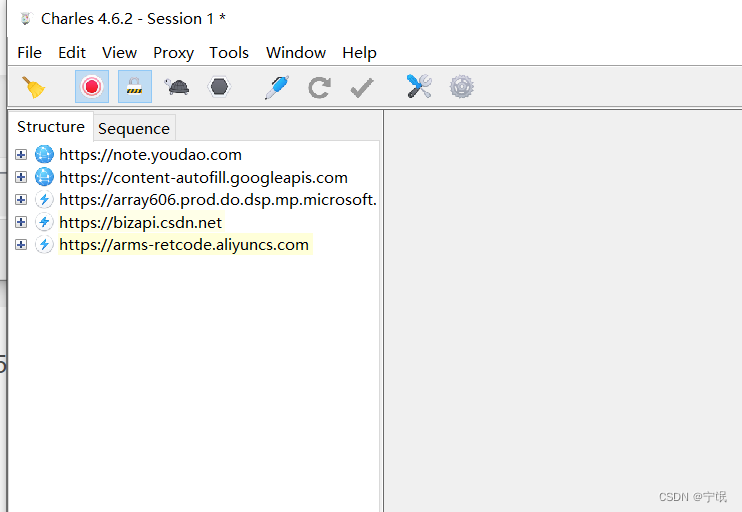Image resolution: width=742 pixels, height=512 pixels.
Task: Open the Window menu
Action: [296, 53]
